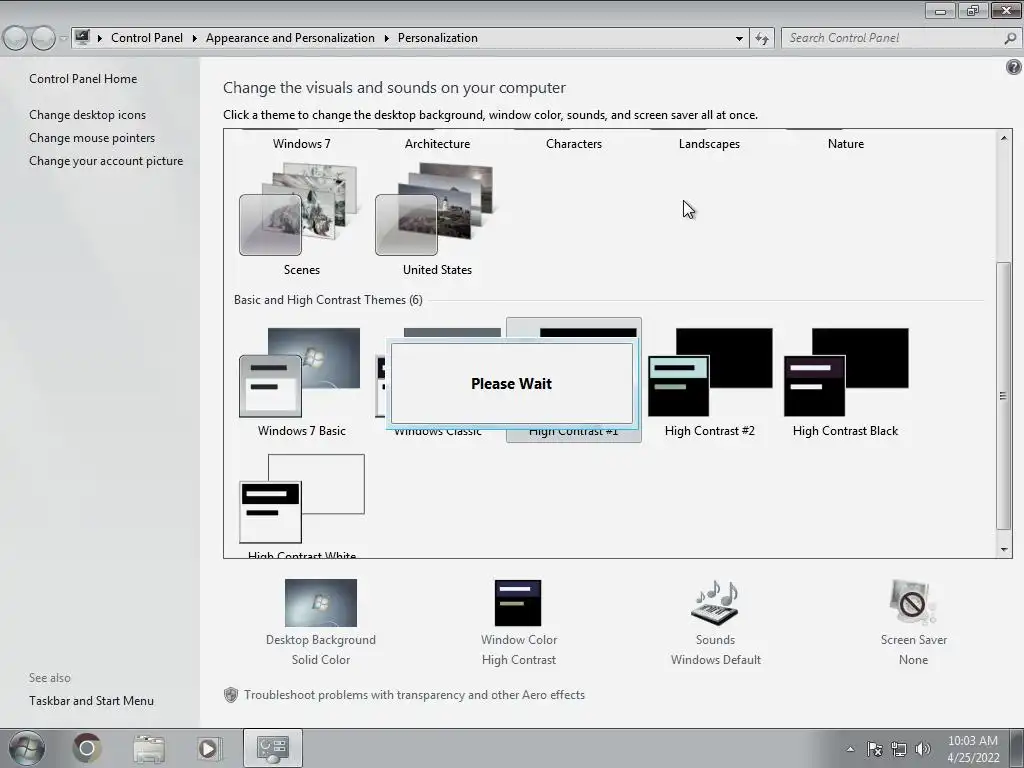This screenshot has width=1024, height=768.
Task: Click the Architecture theme label
Action: 437,144
